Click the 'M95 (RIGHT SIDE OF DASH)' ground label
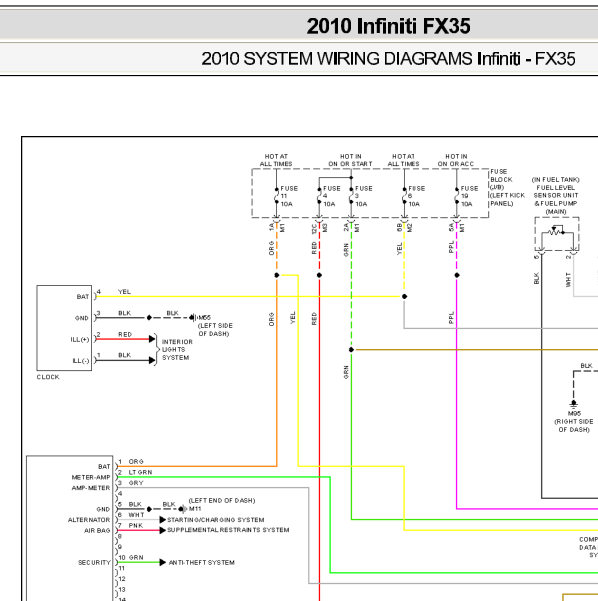598x601 pixels. [574, 422]
